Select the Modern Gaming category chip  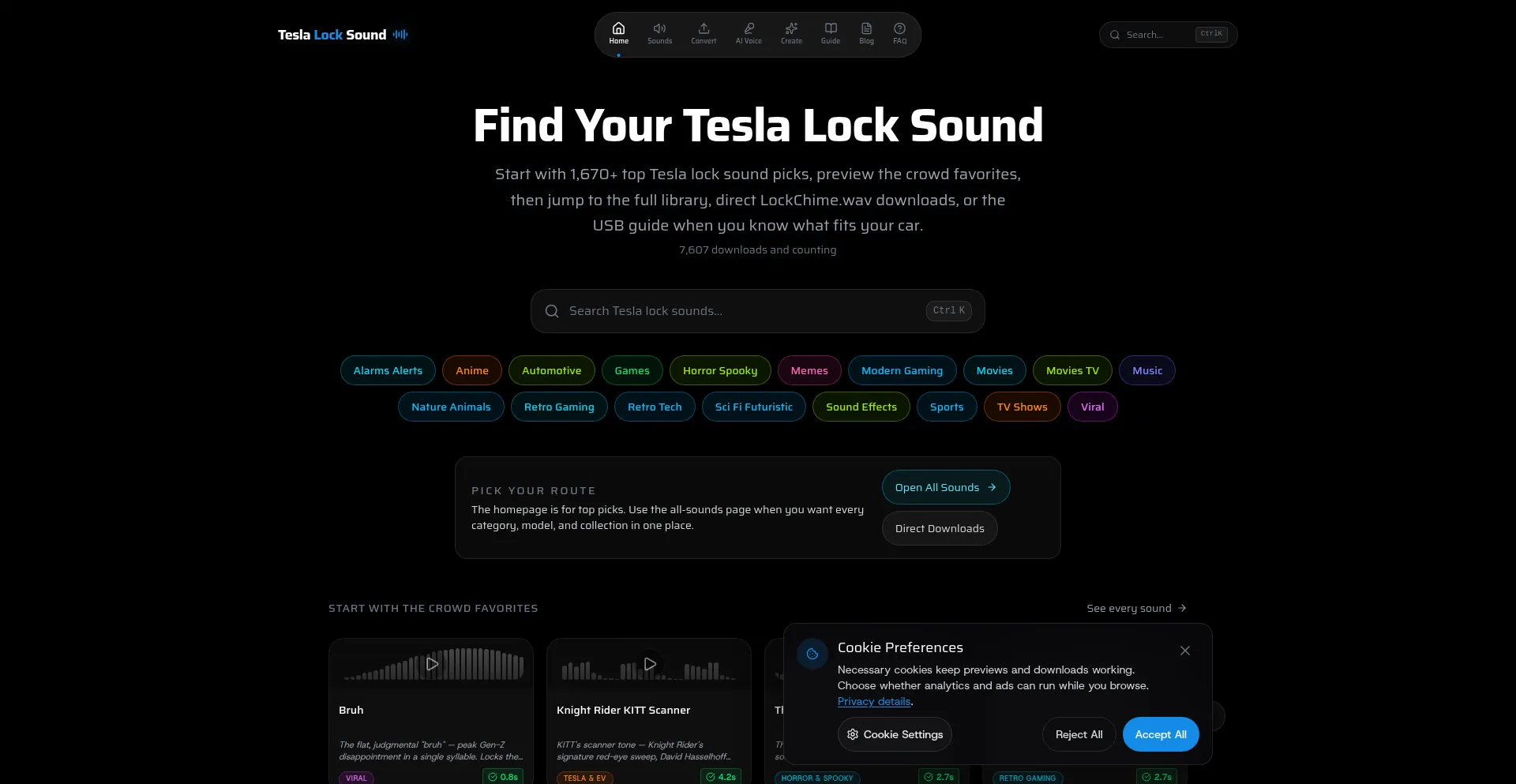[x=902, y=370]
